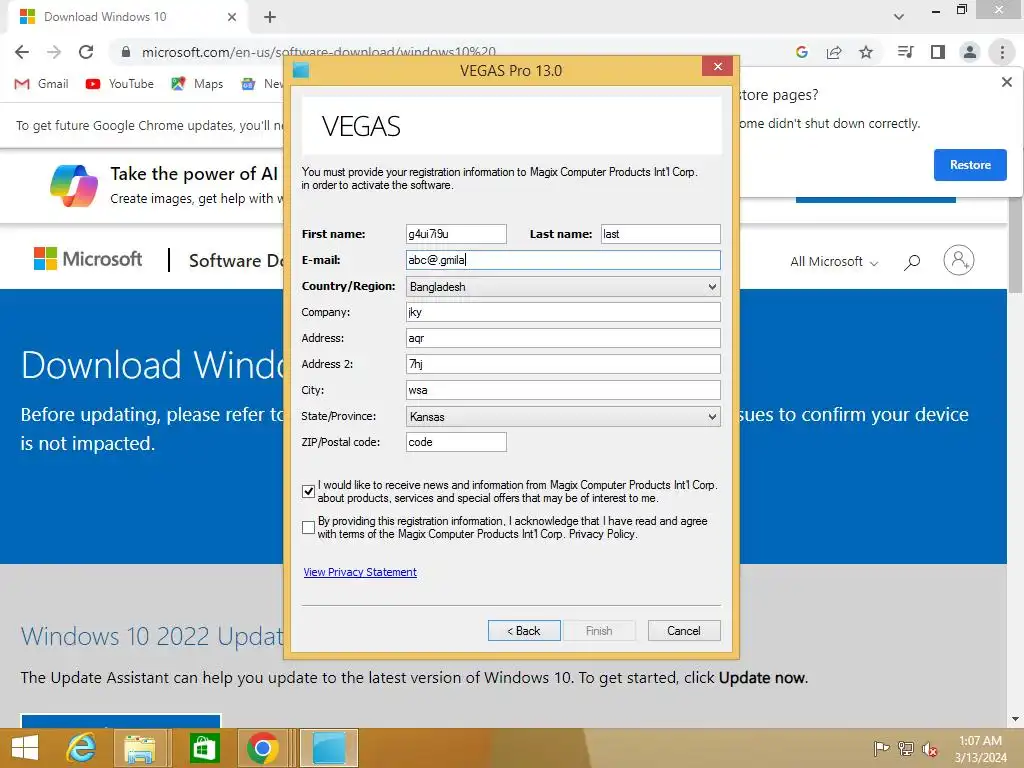The height and width of the screenshot is (768, 1024).
Task: Click the City field
Action: point(563,390)
